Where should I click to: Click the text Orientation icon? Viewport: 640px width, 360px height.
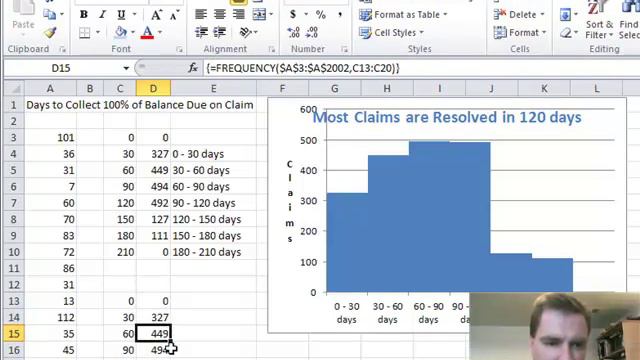(245, 32)
